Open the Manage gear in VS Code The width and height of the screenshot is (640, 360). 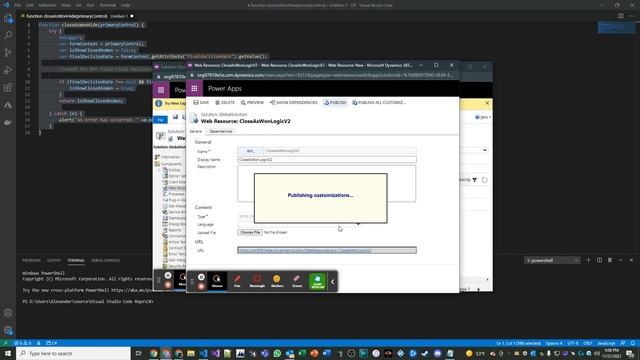(8, 330)
